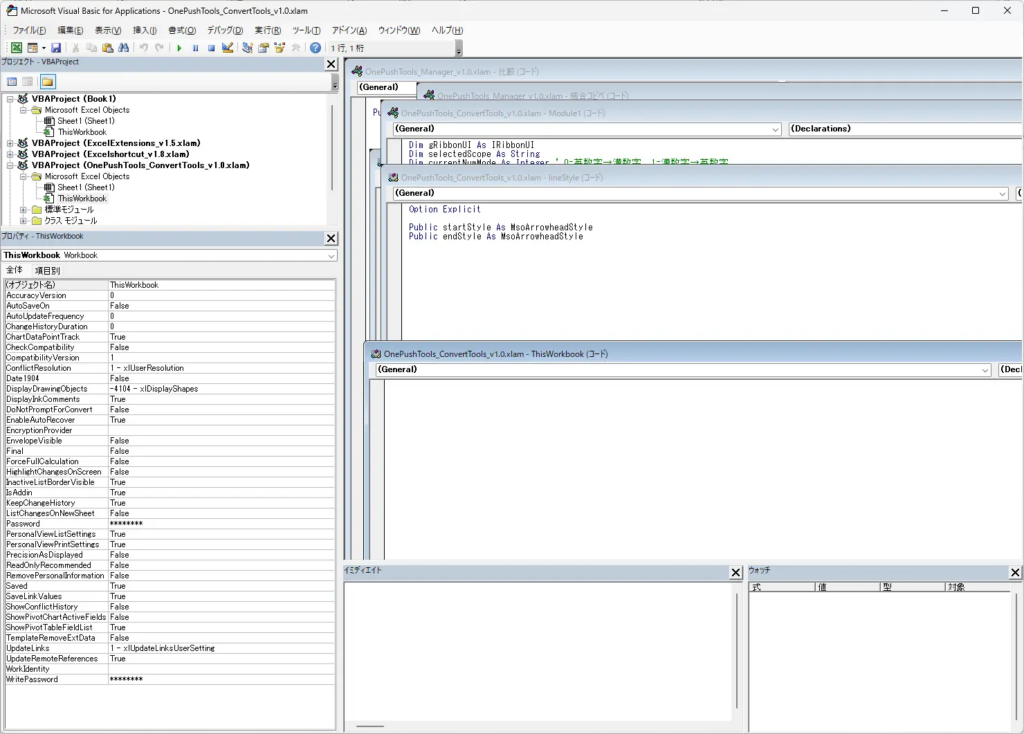Click the Find binoculars icon
Viewport: 1024px width, 734px height.
[123, 48]
